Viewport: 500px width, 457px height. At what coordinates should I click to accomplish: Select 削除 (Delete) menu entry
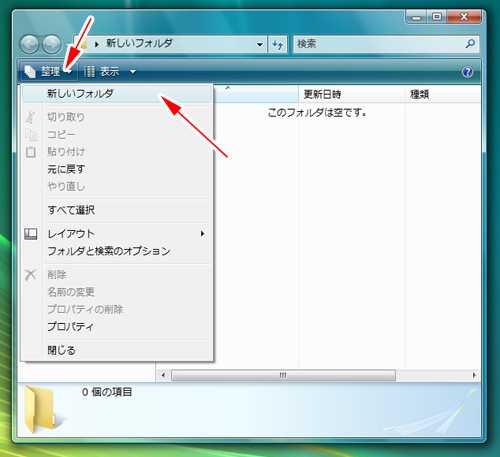coord(117,275)
